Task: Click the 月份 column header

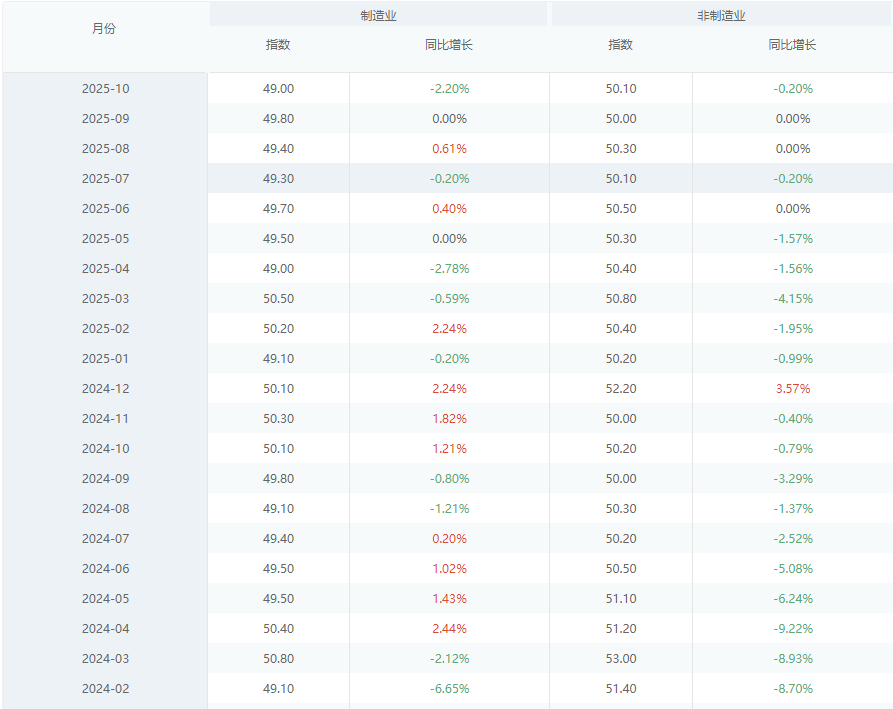Action: (x=104, y=29)
